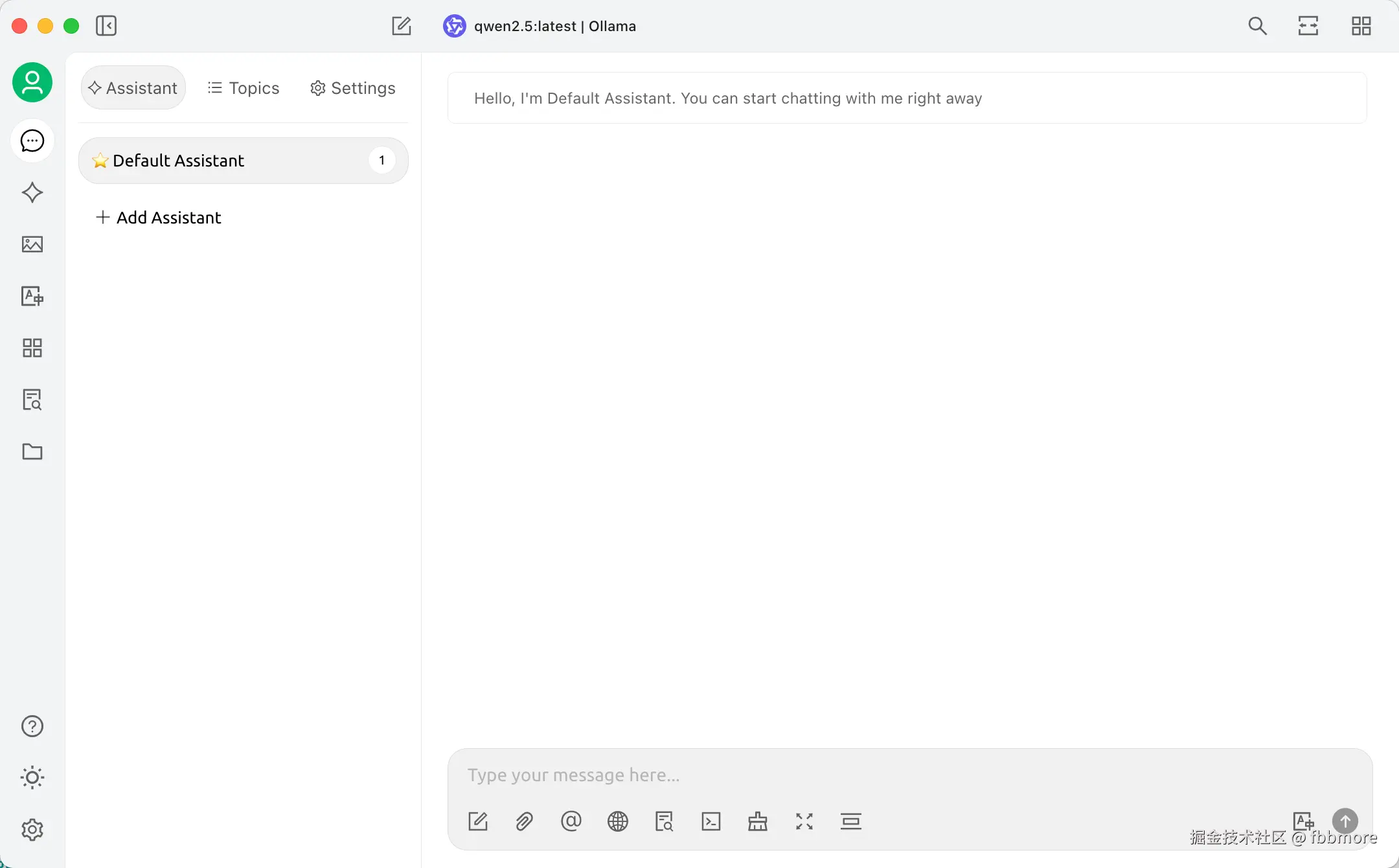Click the @ mention model icon
The height and width of the screenshot is (868, 1399).
571,821
